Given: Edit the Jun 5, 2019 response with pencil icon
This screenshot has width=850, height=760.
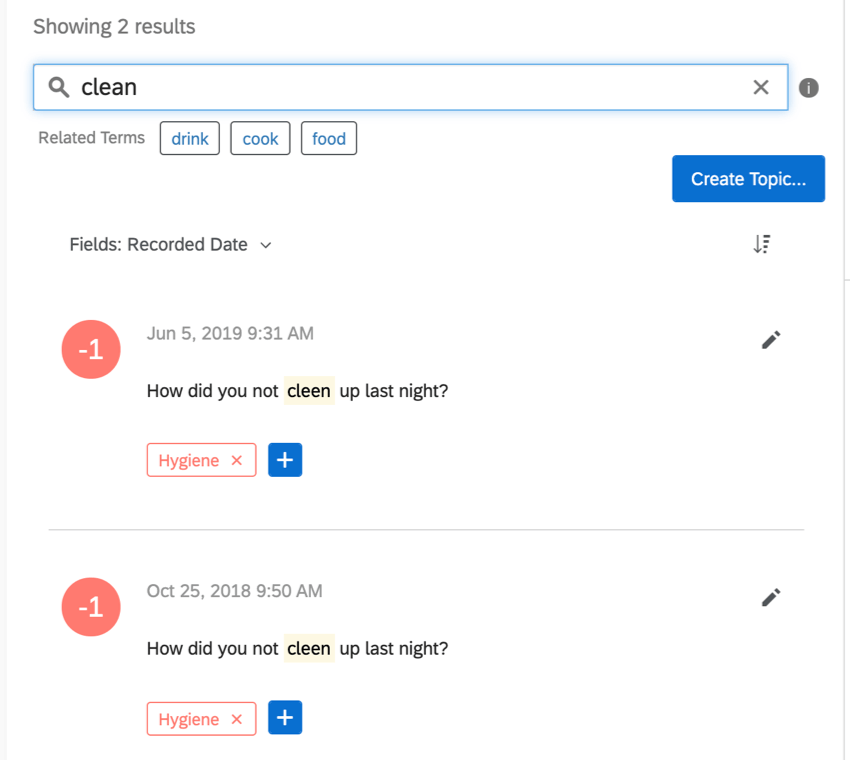Looking at the screenshot, I should (x=771, y=340).
